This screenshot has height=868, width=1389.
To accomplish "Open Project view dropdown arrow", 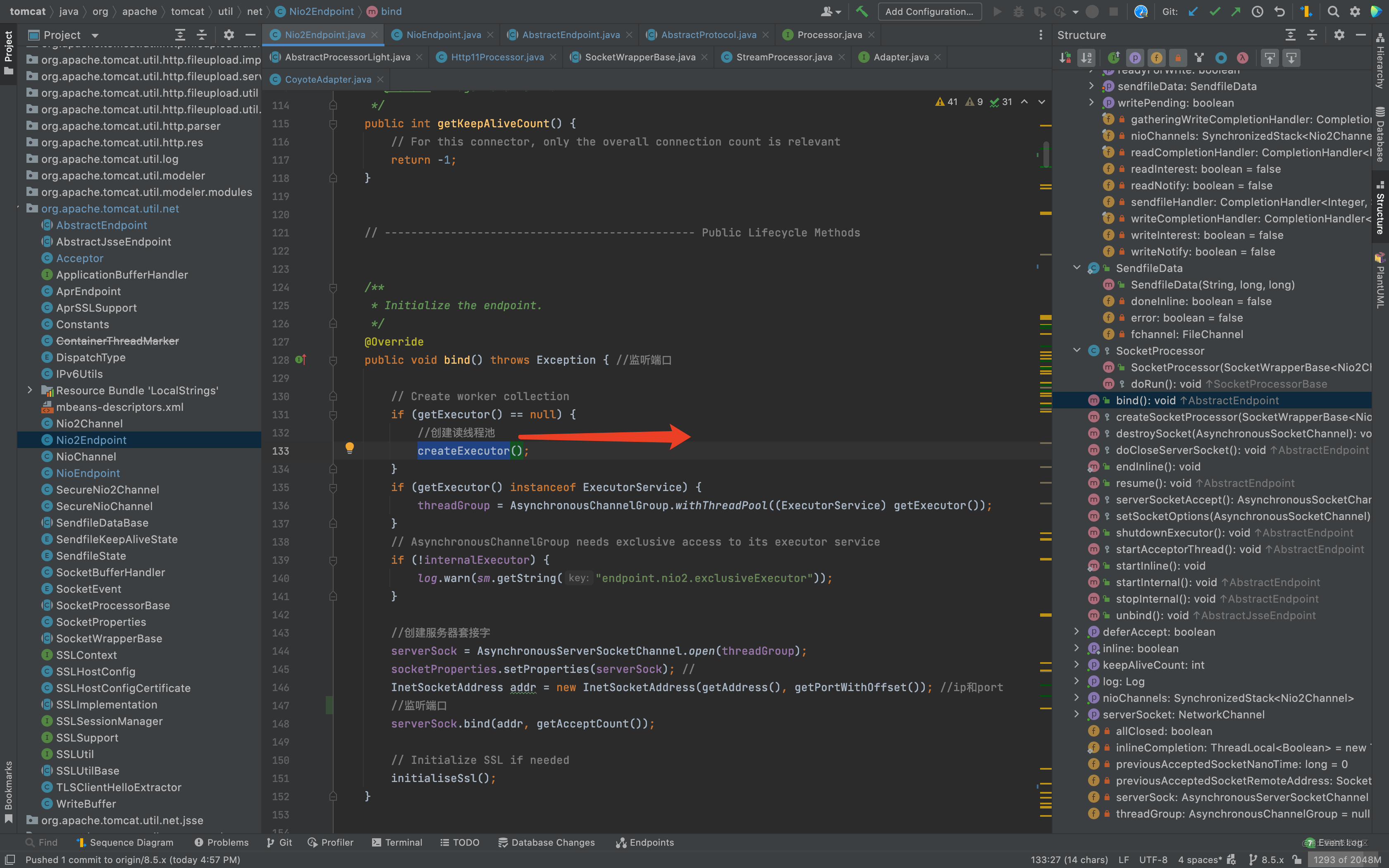I will 95,35.
